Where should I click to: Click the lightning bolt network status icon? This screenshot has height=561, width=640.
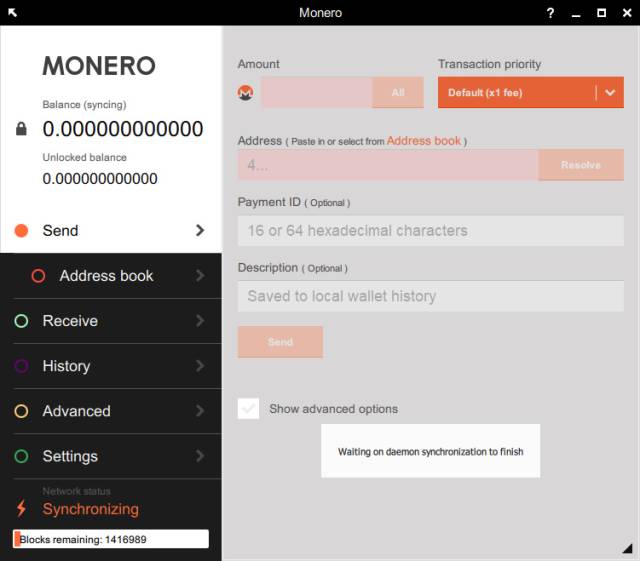point(21,508)
